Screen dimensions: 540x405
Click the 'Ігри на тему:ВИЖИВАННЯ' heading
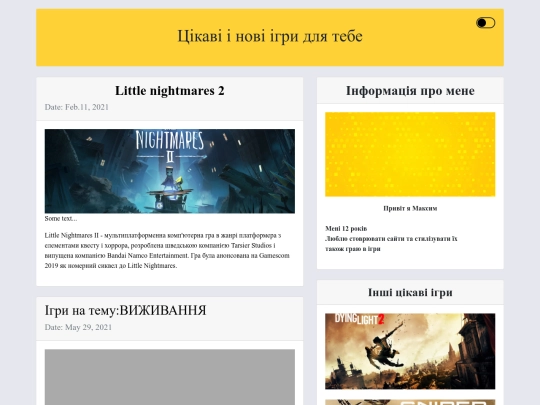125,310
